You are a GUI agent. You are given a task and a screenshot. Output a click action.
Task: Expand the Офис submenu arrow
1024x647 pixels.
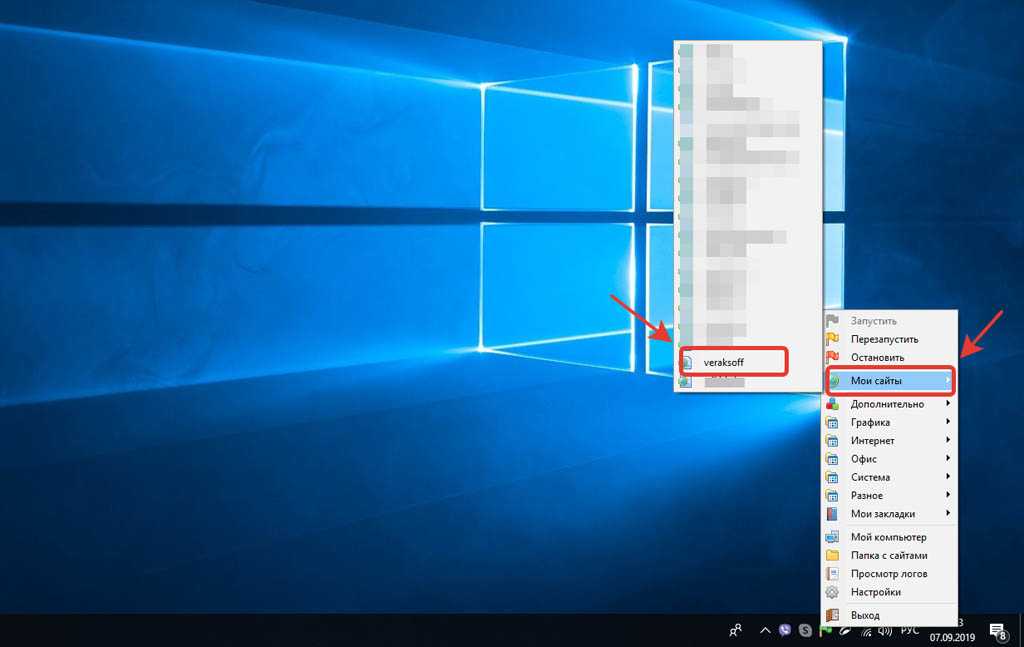tap(948, 458)
